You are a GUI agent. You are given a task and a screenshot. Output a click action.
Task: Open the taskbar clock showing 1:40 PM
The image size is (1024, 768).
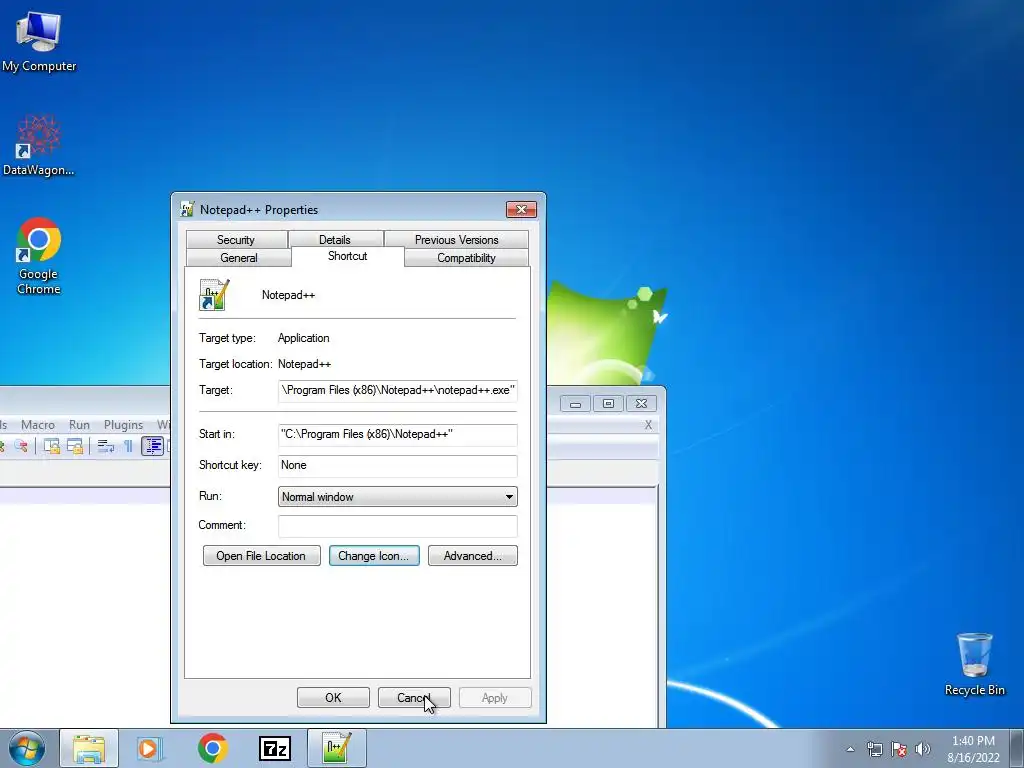[x=973, y=749]
